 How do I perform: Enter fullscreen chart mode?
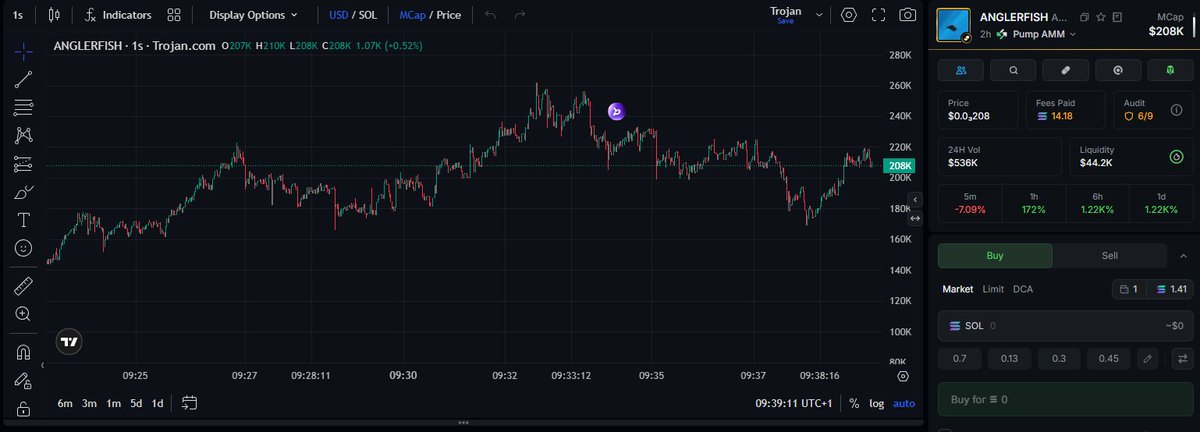(x=879, y=15)
